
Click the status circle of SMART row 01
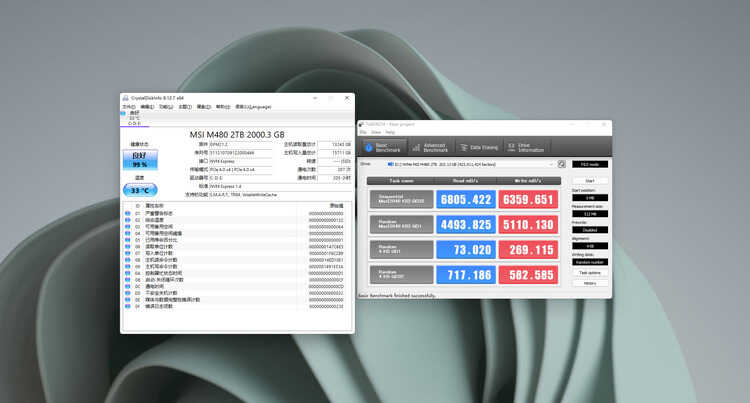coord(128,213)
